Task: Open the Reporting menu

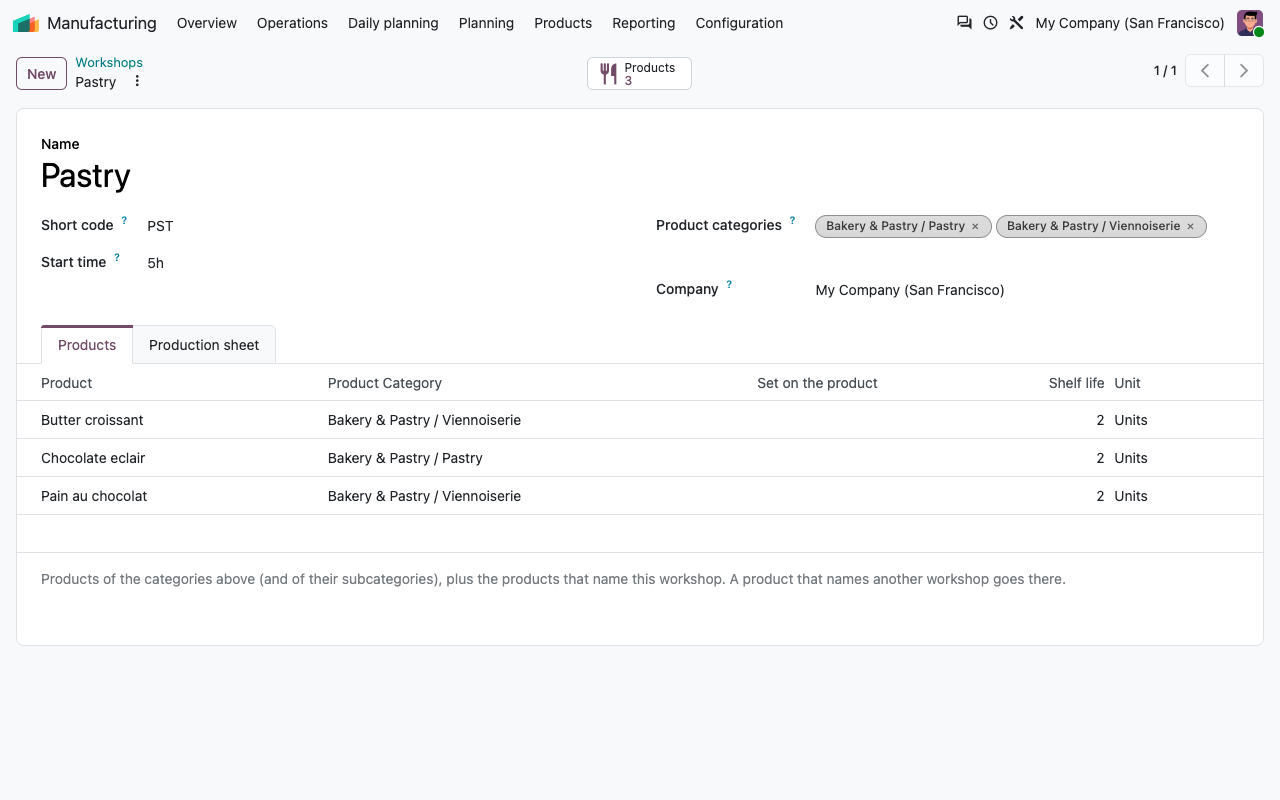Action: click(x=644, y=23)
